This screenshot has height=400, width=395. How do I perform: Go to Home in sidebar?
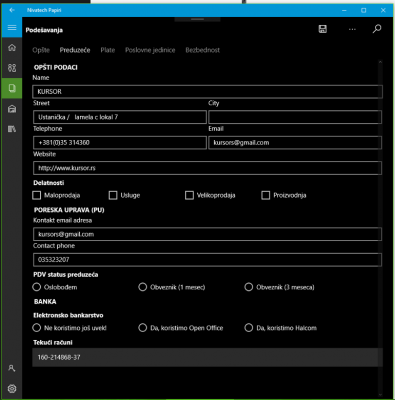coord(12,48)
